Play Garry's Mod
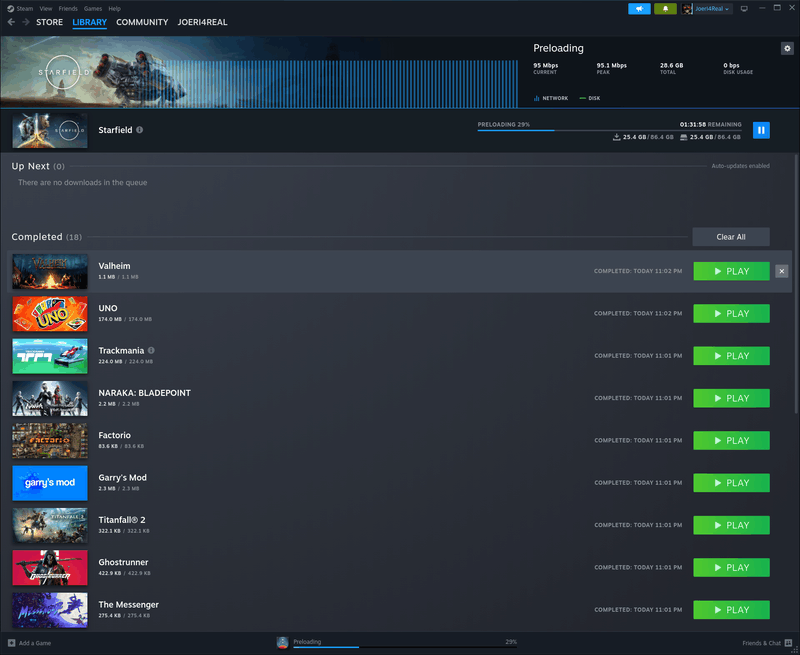Screen dimensions: 800x655 (x=731, y=483)
